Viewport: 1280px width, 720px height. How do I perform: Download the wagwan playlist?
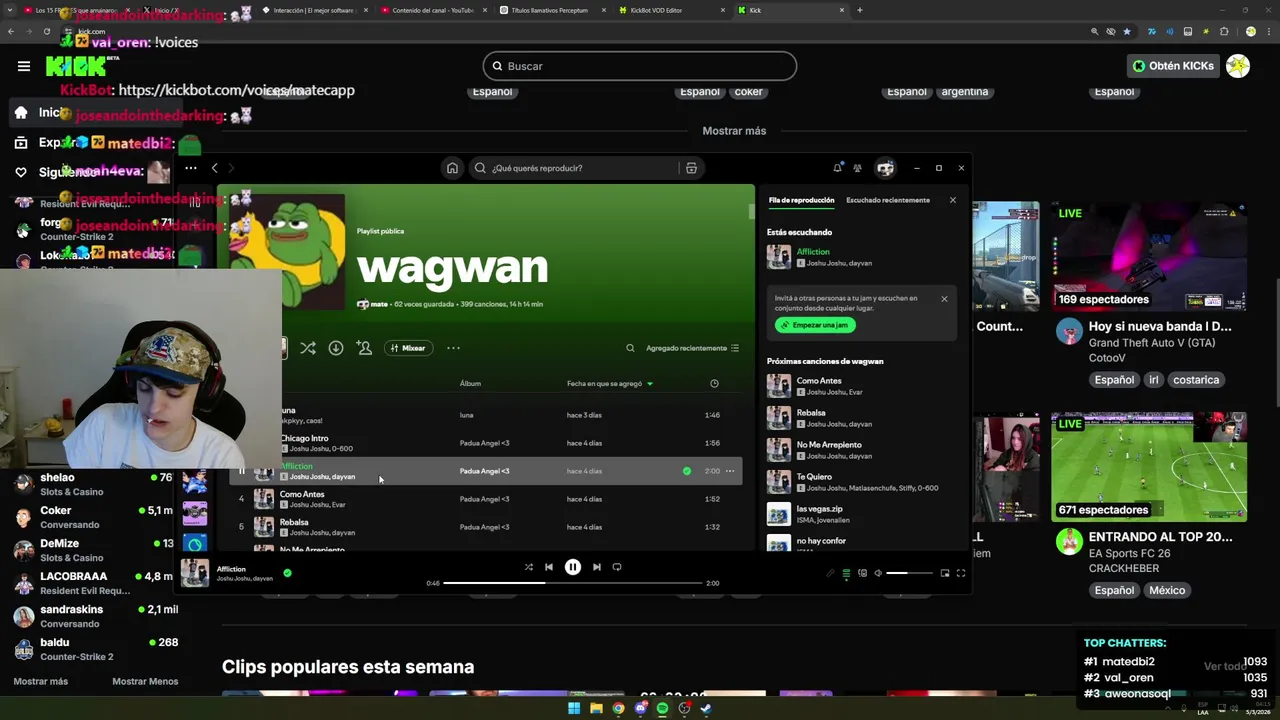coord(336,348)
